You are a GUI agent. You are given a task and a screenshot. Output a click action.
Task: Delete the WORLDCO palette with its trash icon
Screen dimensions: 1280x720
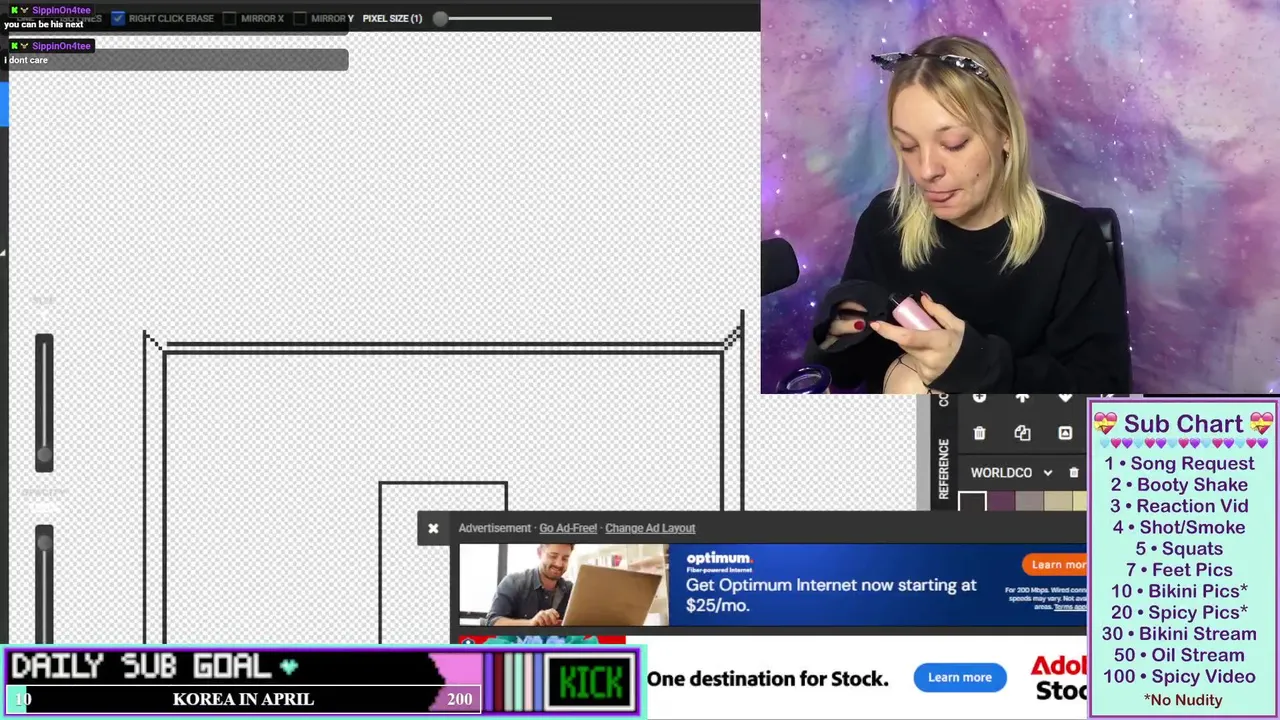(1074, 473)
